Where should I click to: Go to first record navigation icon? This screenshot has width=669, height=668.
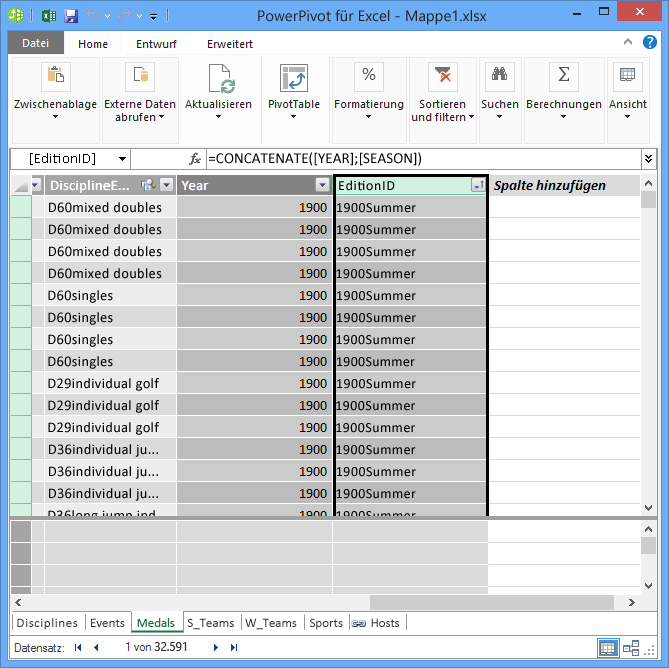tap(78, 648)
